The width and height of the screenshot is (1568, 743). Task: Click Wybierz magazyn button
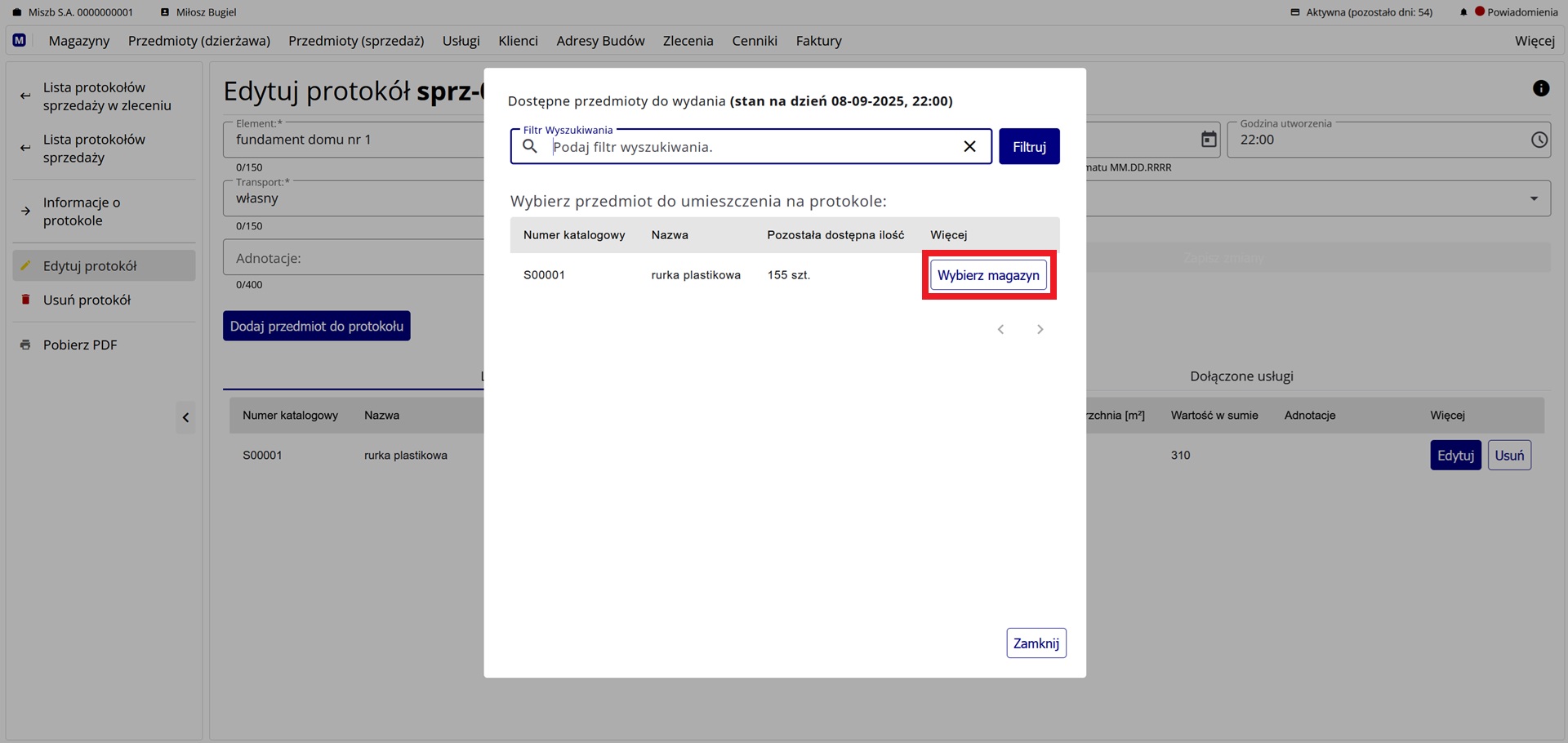988,275
